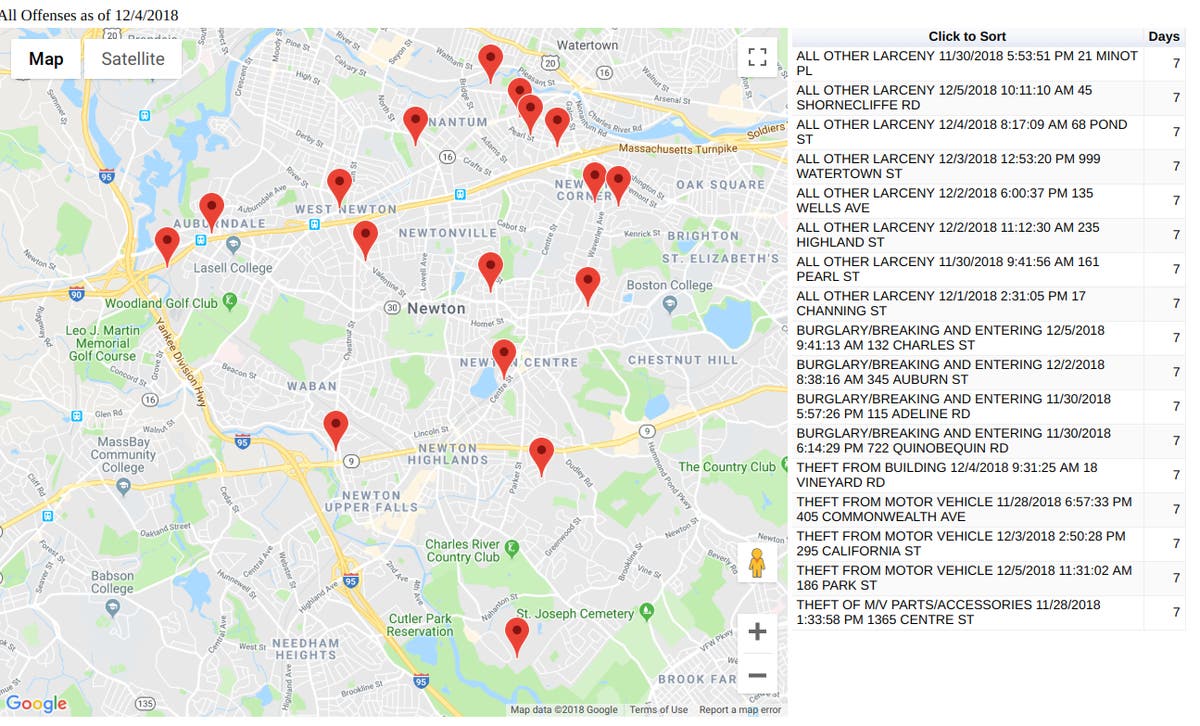
Task: Click the red marker near Auburndale
Action: click(211, 210)
